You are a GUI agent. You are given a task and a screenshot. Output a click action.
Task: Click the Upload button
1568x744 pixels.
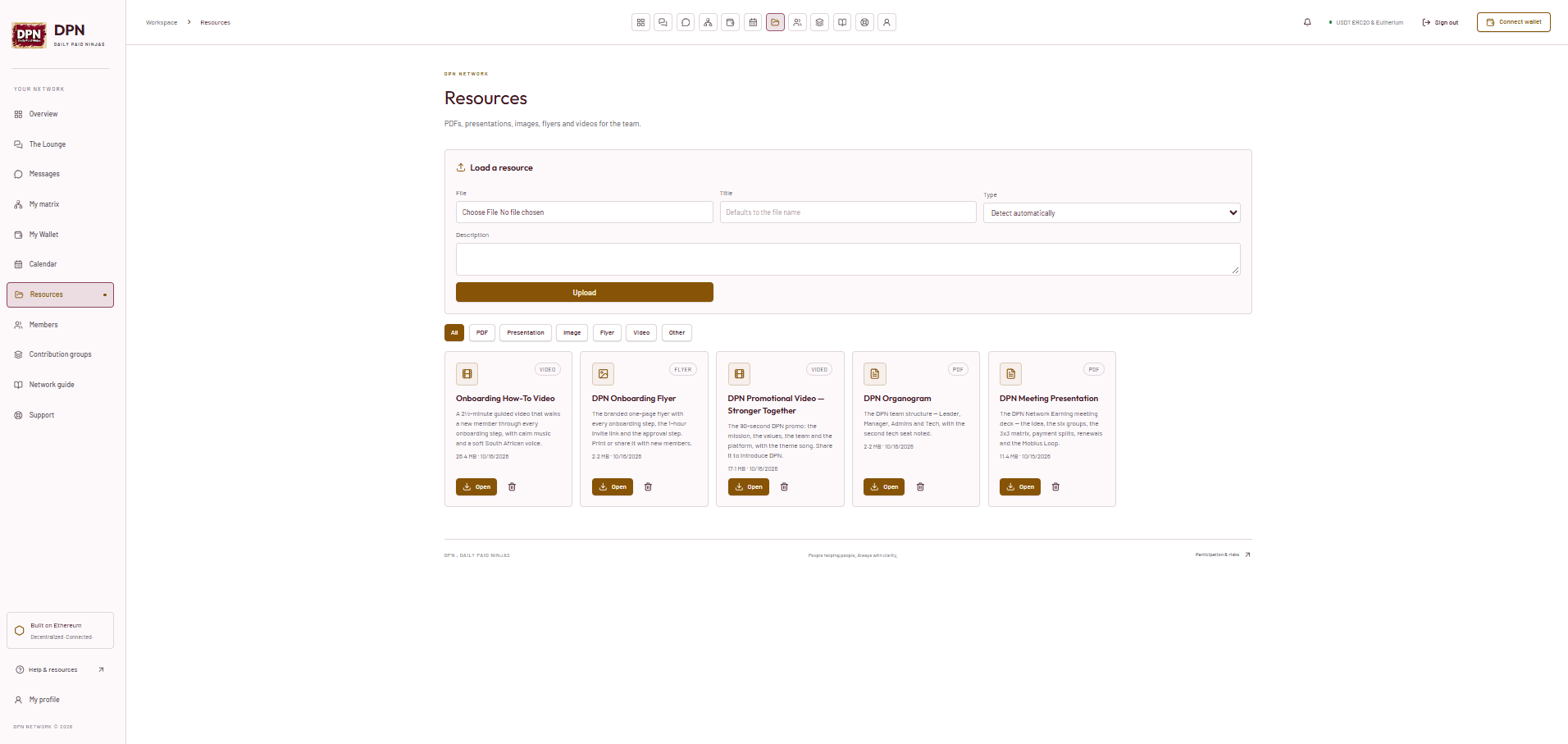click(584, 292)
